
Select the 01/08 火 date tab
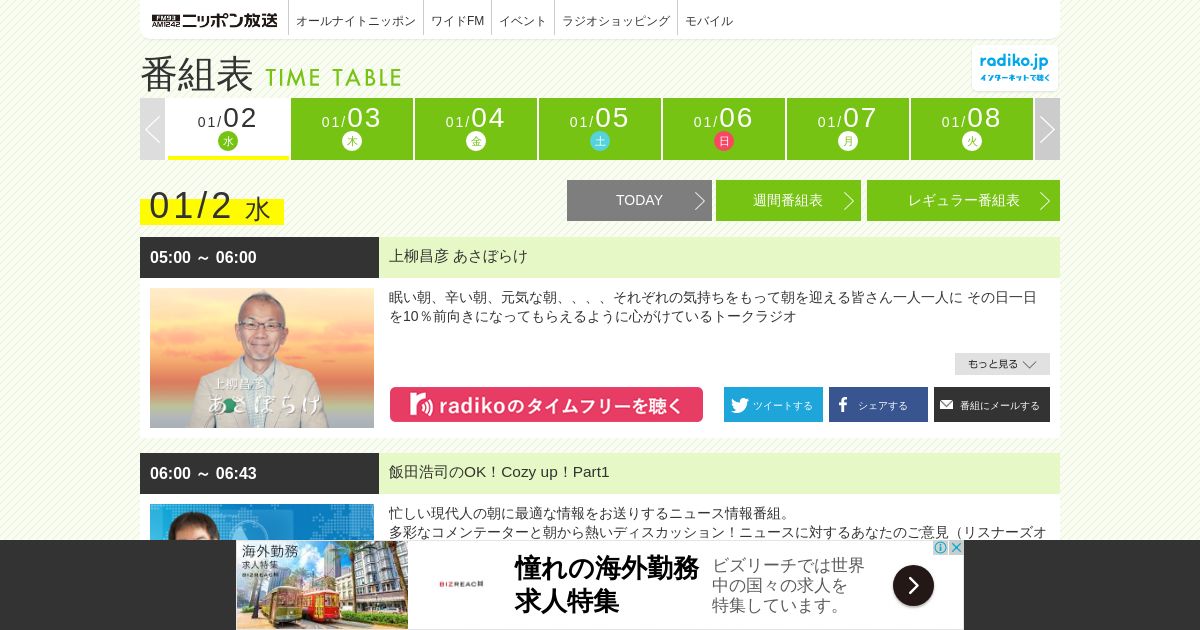coord(972,129)
